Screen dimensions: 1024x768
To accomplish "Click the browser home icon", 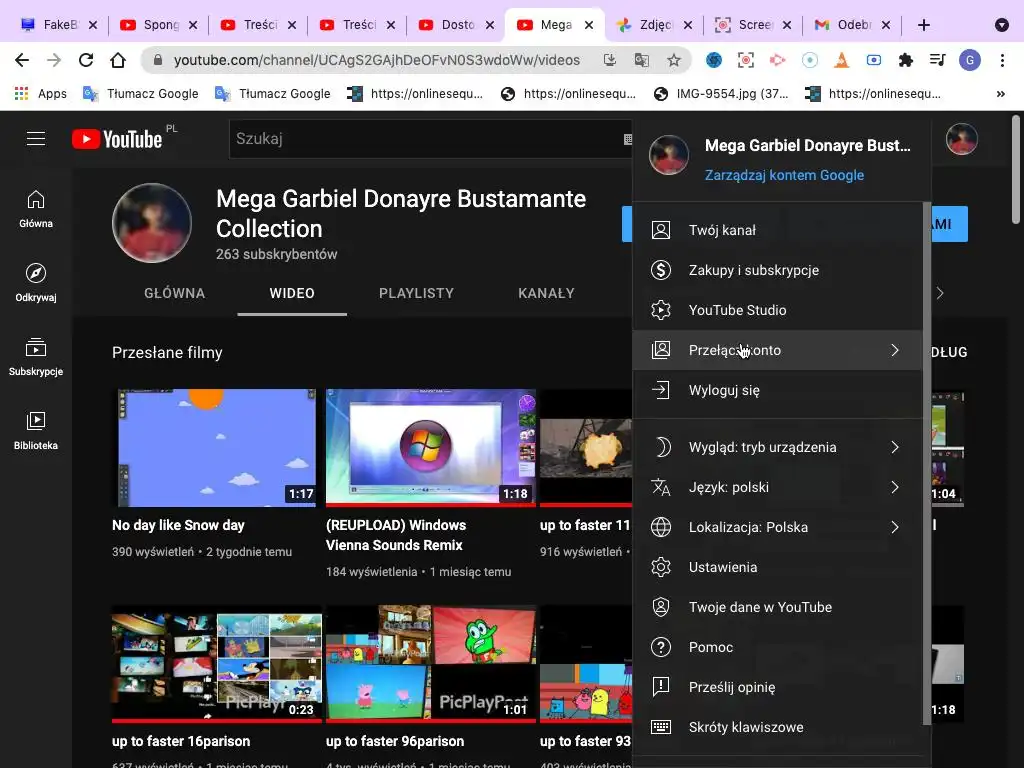I will (x=118, y=60).
